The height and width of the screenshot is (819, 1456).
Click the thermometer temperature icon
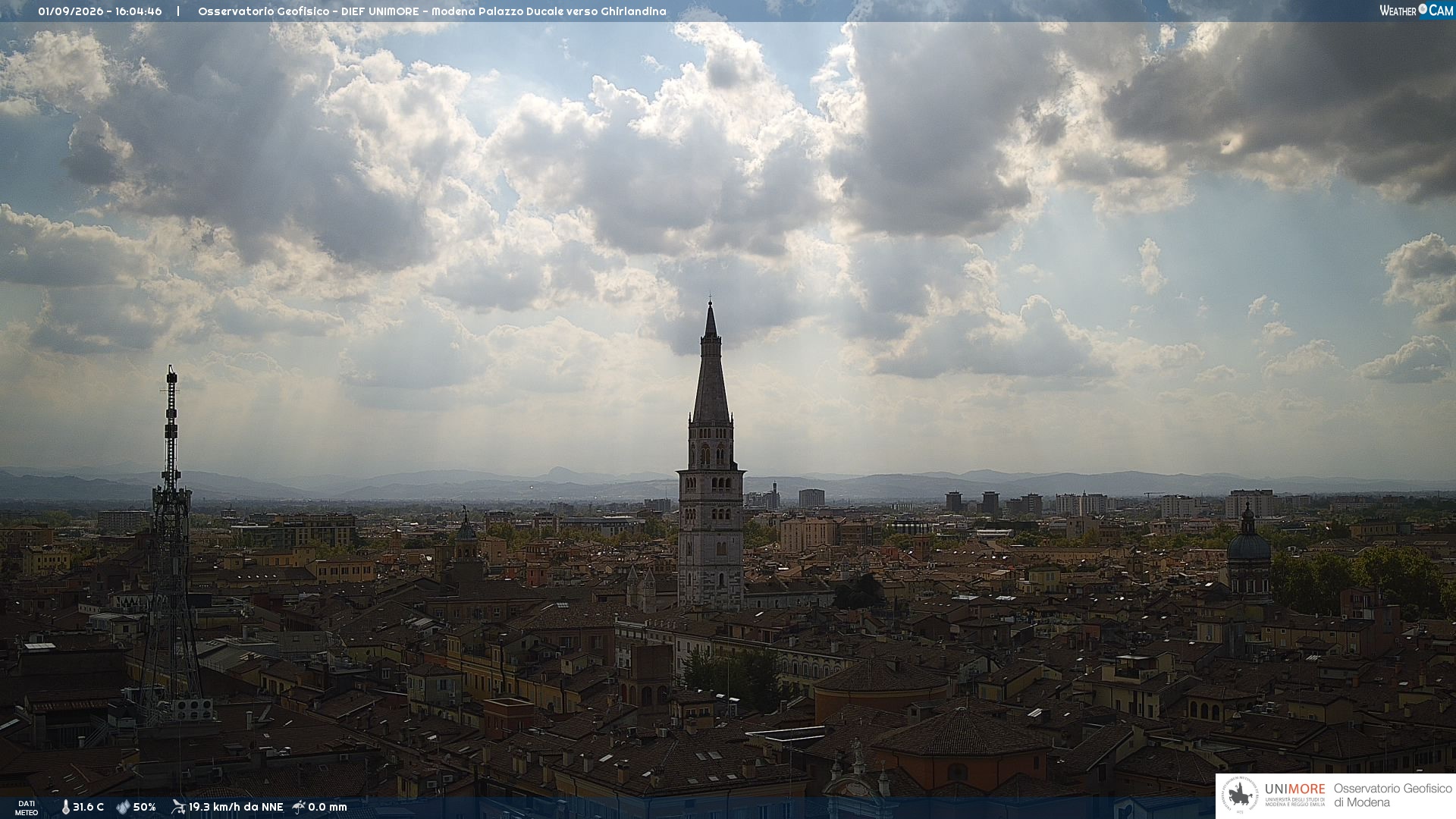click(65, 807)
